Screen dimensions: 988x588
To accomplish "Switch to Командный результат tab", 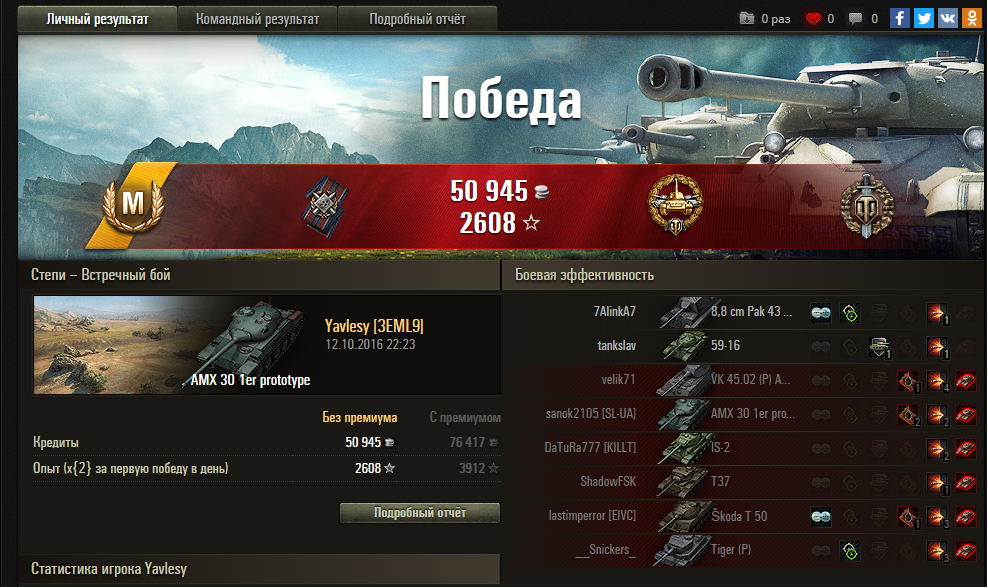I will click(258, 19).
